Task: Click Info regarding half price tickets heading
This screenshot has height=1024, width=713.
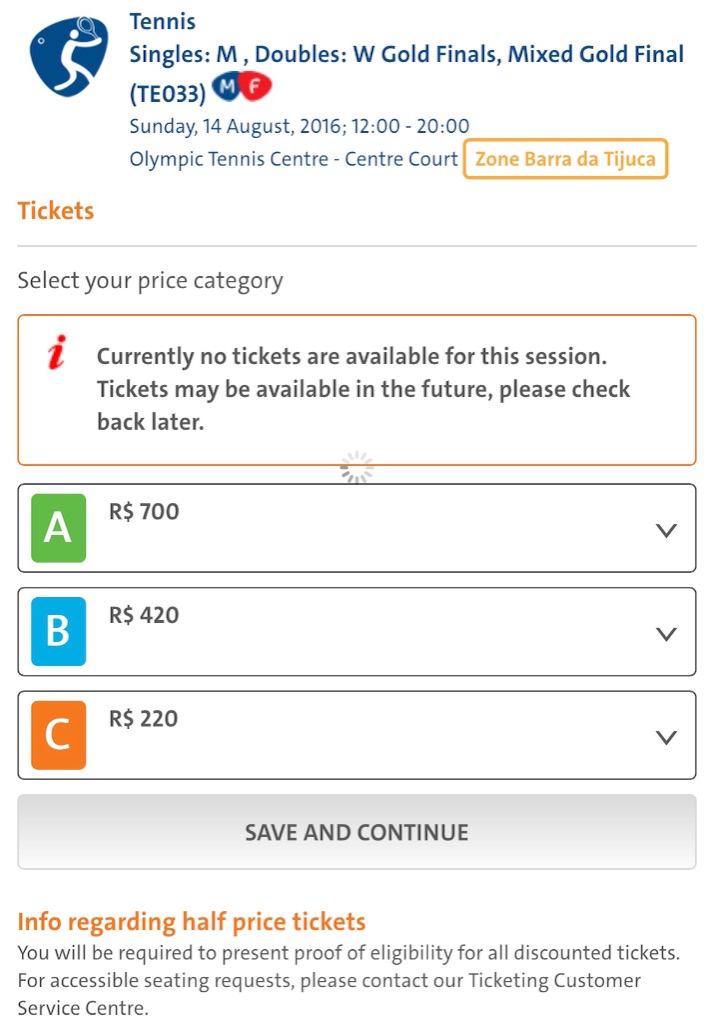Action: click(191, 921)
